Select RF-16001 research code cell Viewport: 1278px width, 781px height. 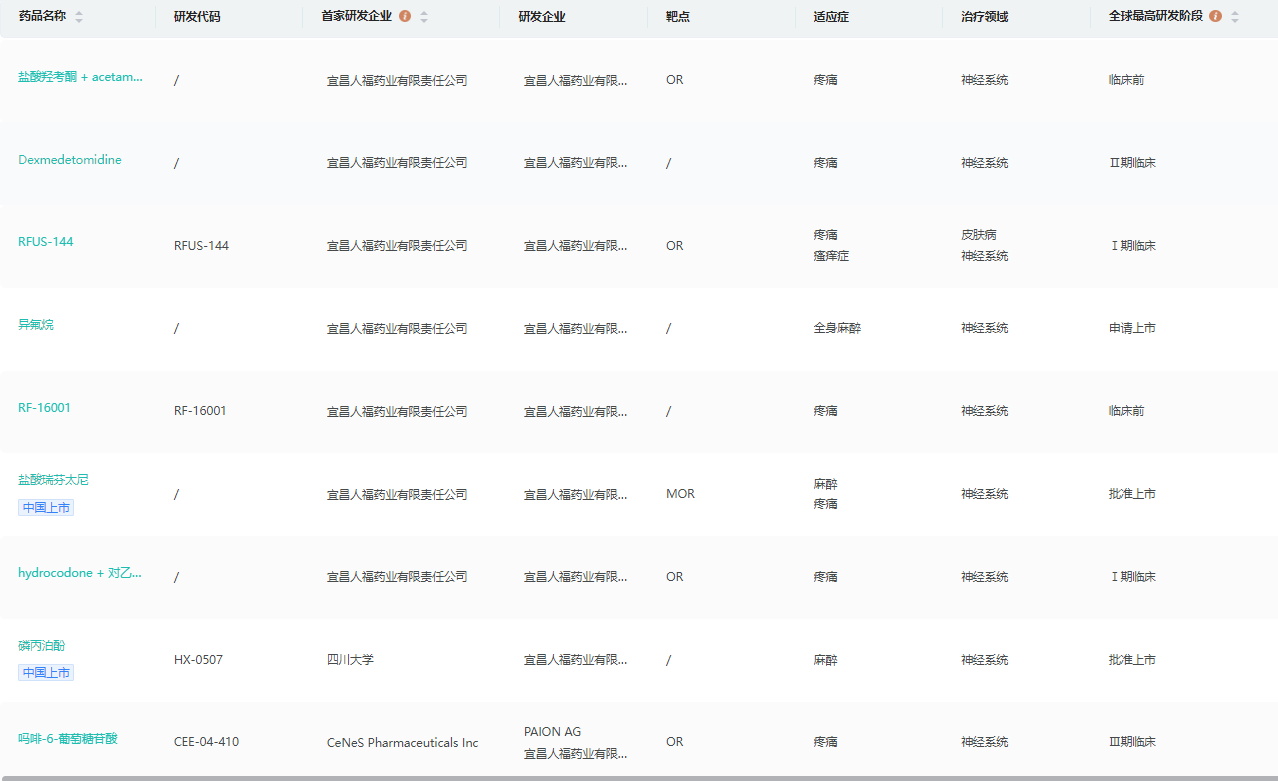200,411
